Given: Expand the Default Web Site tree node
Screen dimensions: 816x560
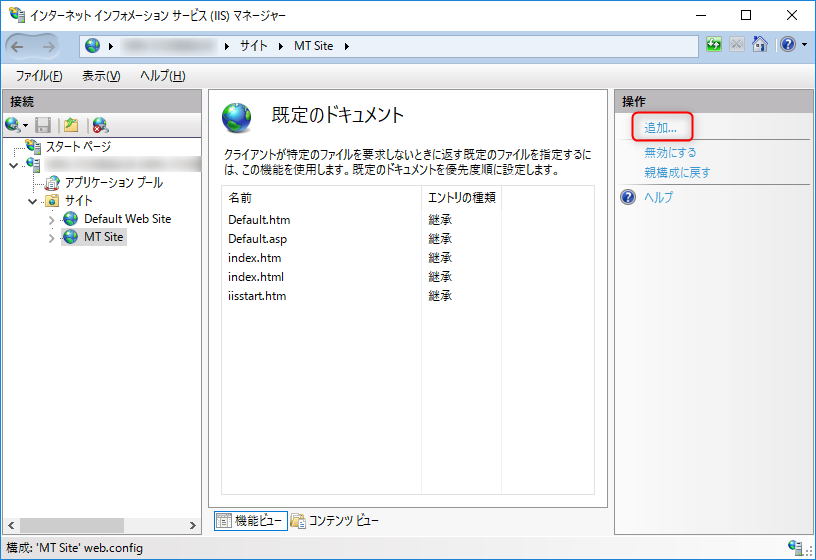Looking at the screenshot, I should point(52,219).
